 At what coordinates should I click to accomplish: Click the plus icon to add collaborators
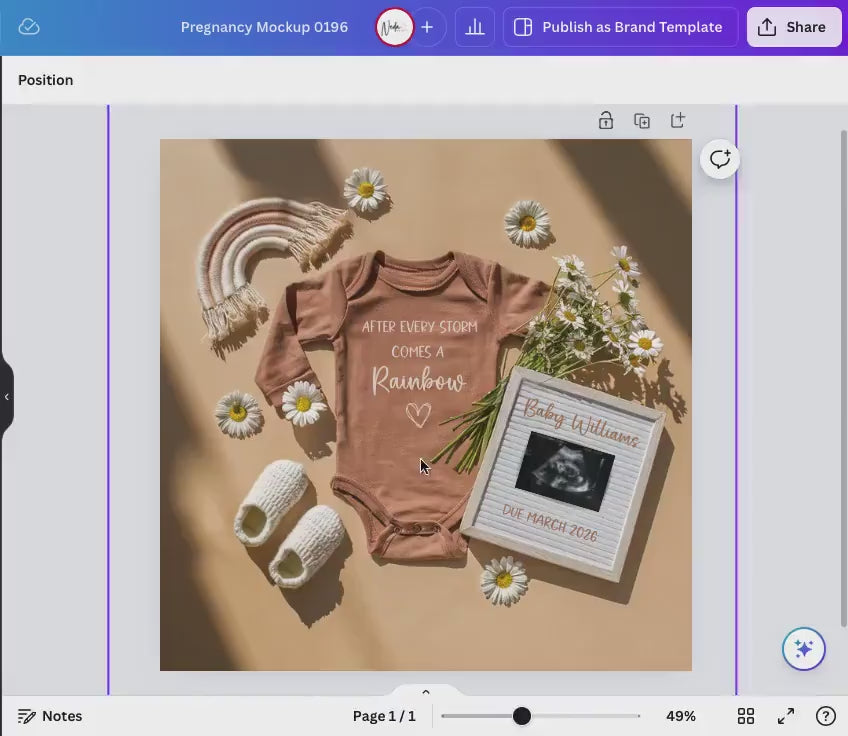point(427,27)
